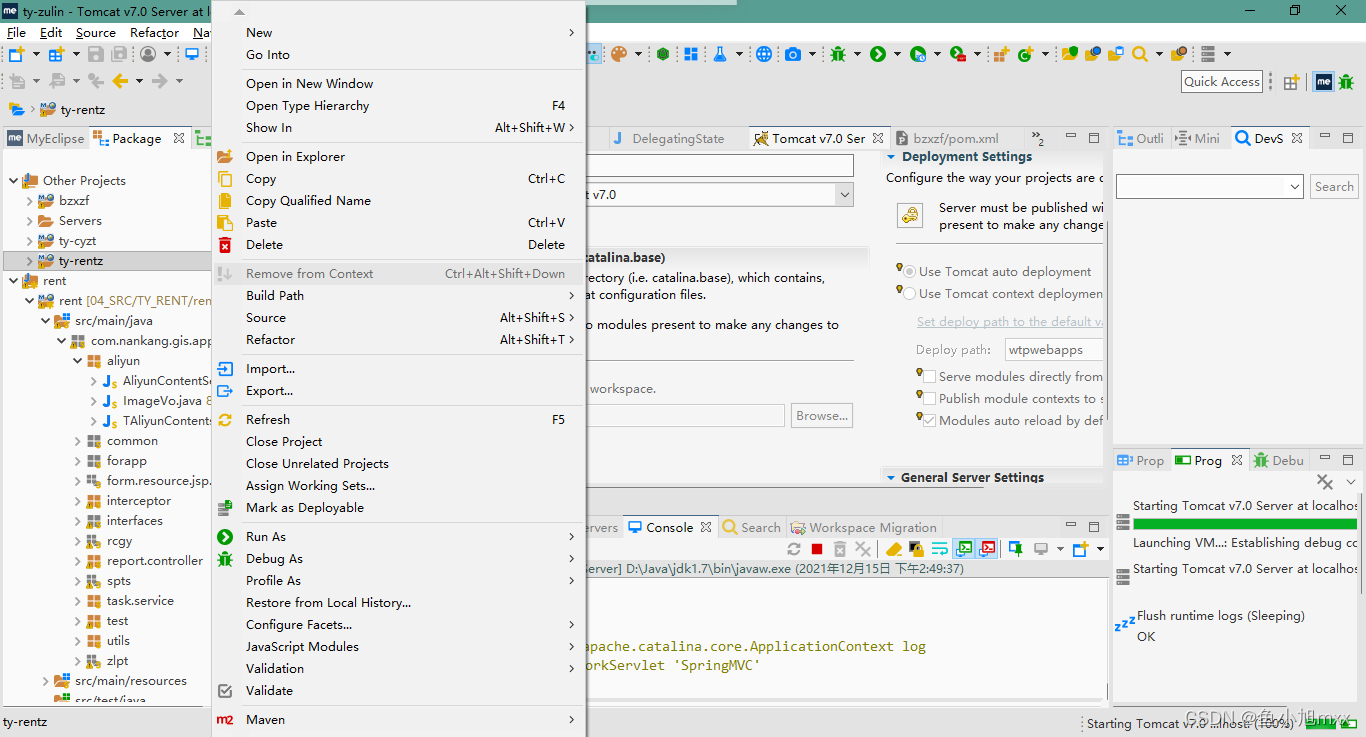
Task: Click the New Package toolbar icon
Action: point(1001,54)
